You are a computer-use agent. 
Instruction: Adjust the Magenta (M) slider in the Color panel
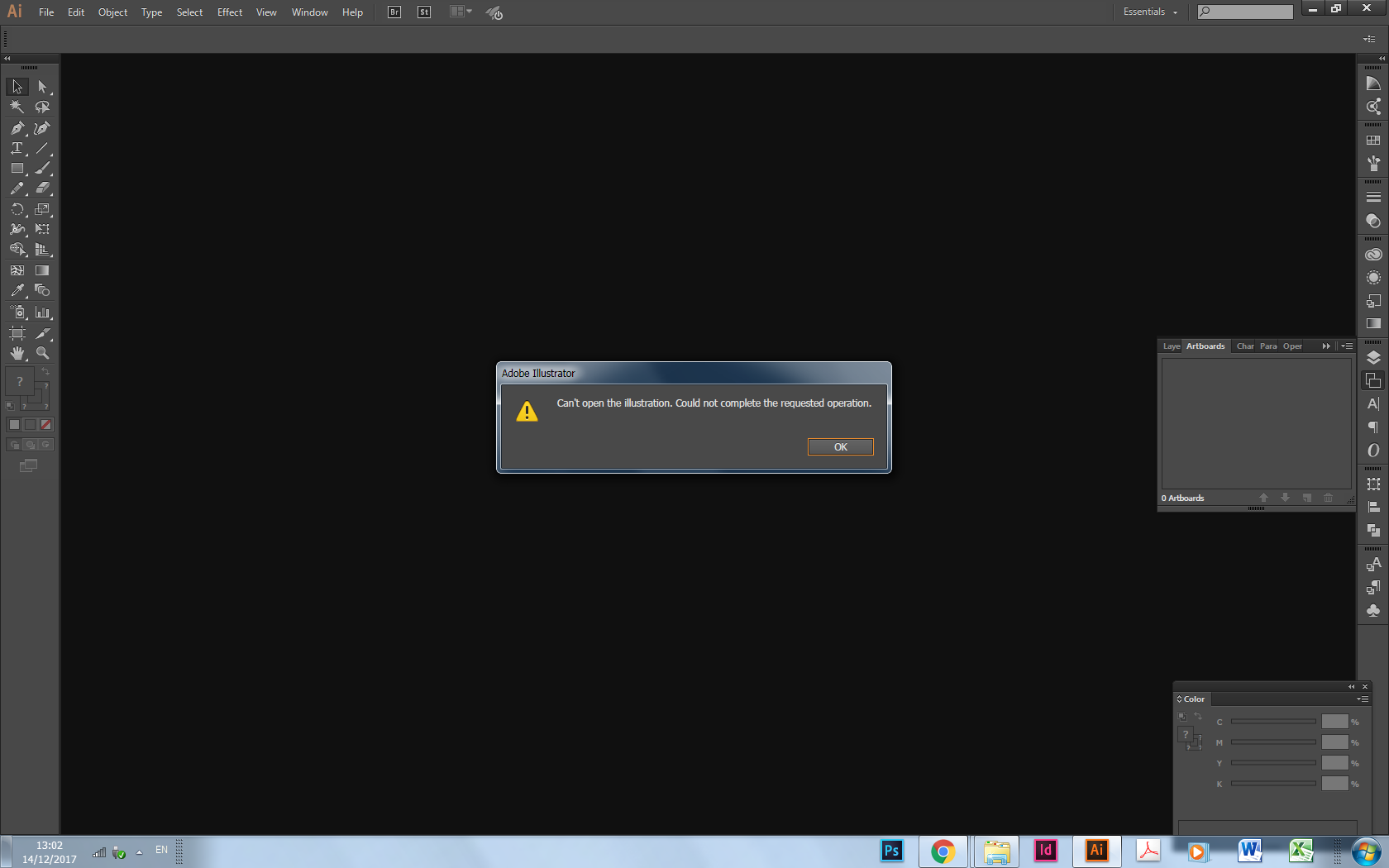click(x=1273, y=742)
